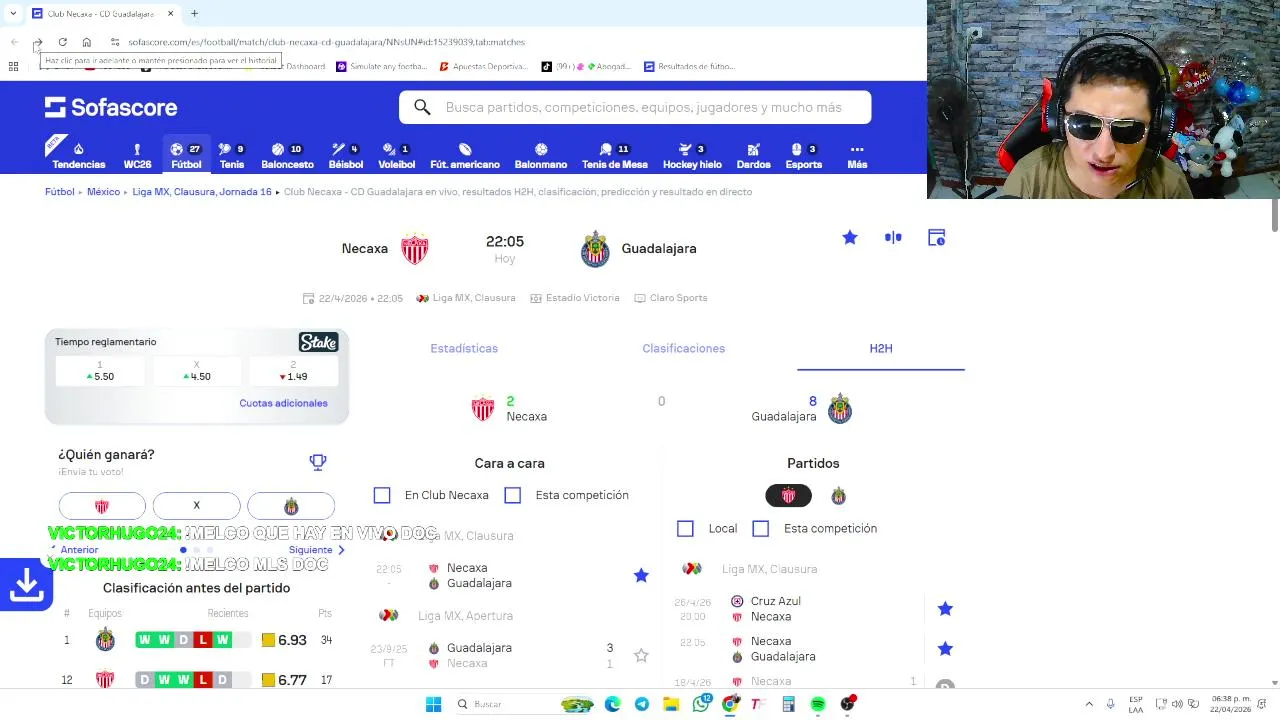Click the add to calendar icon
Viewport: 1280px width, 720px height.
(x=936, y=237)
